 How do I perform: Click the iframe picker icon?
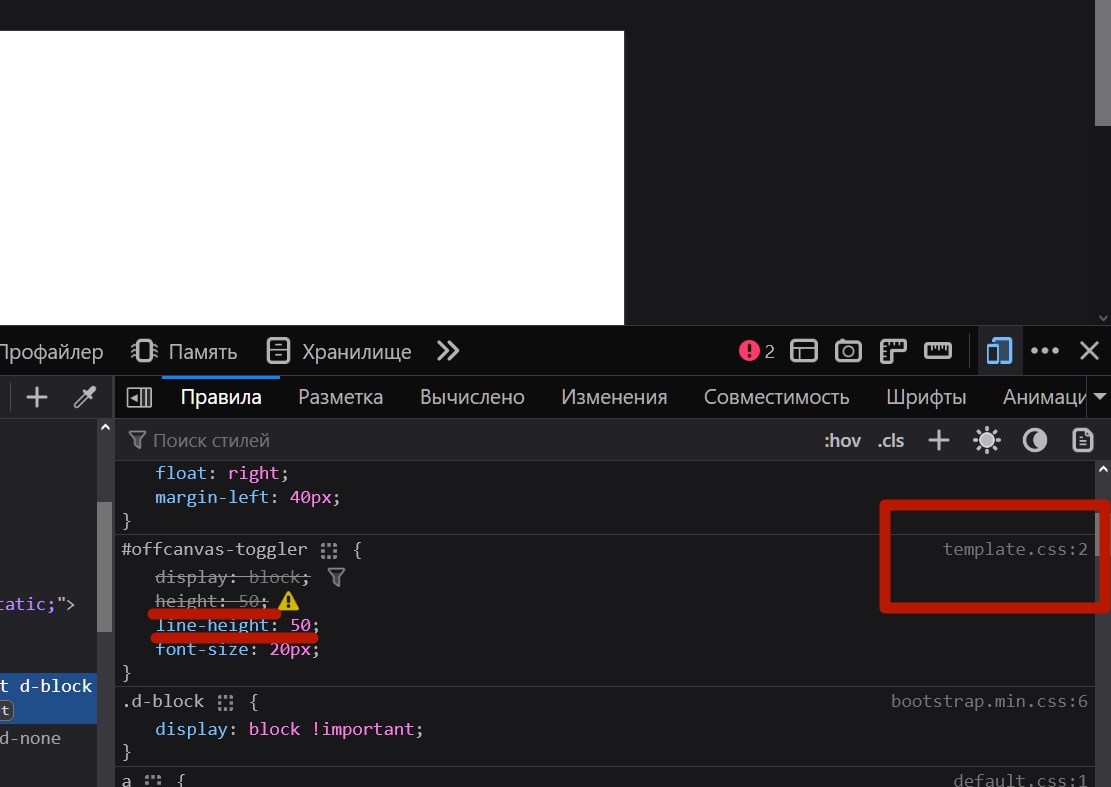(804, 351)
